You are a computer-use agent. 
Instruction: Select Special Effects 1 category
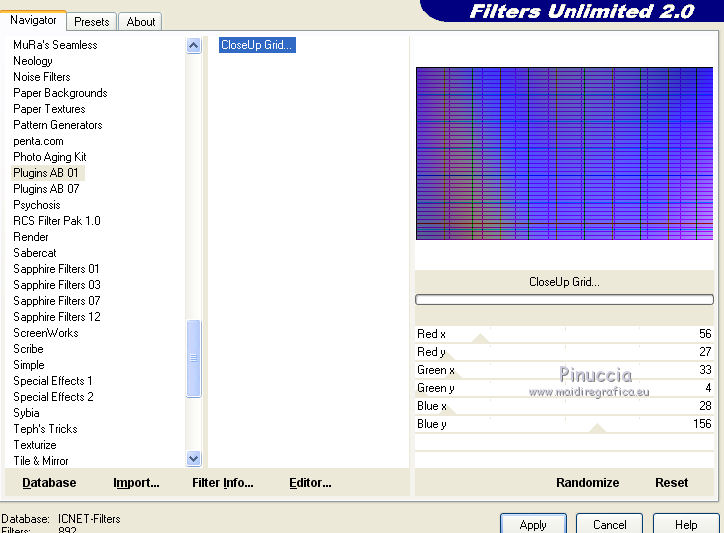52,381
